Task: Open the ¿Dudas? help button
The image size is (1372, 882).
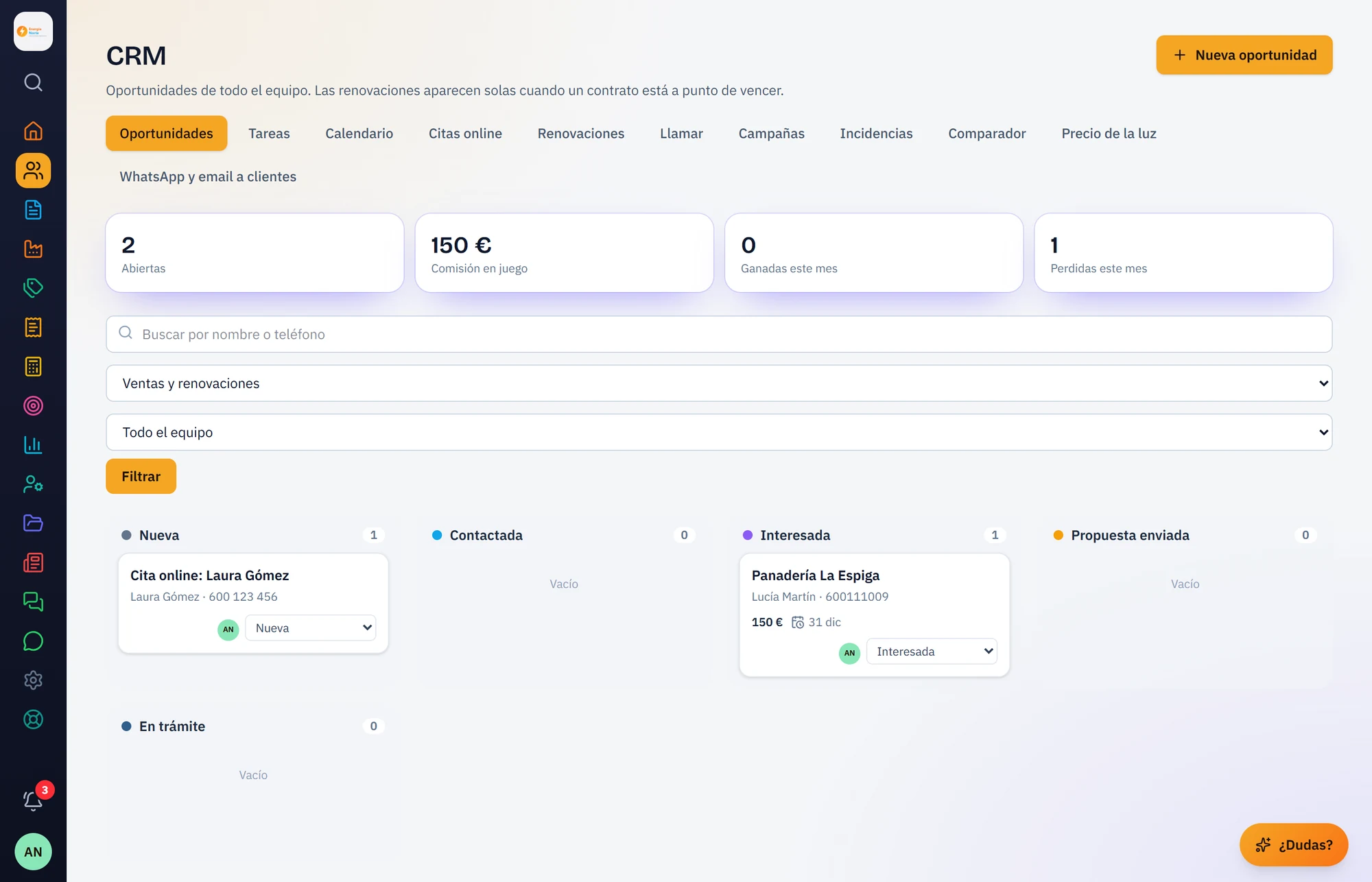Action: click(x=1293, y=844)
